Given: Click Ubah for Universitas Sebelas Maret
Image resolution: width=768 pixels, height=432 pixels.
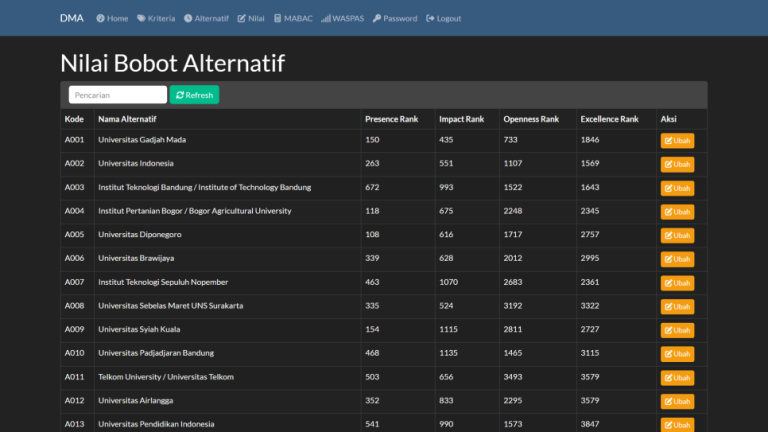Looking at the screenshot, I should click(x=677, y=307).
